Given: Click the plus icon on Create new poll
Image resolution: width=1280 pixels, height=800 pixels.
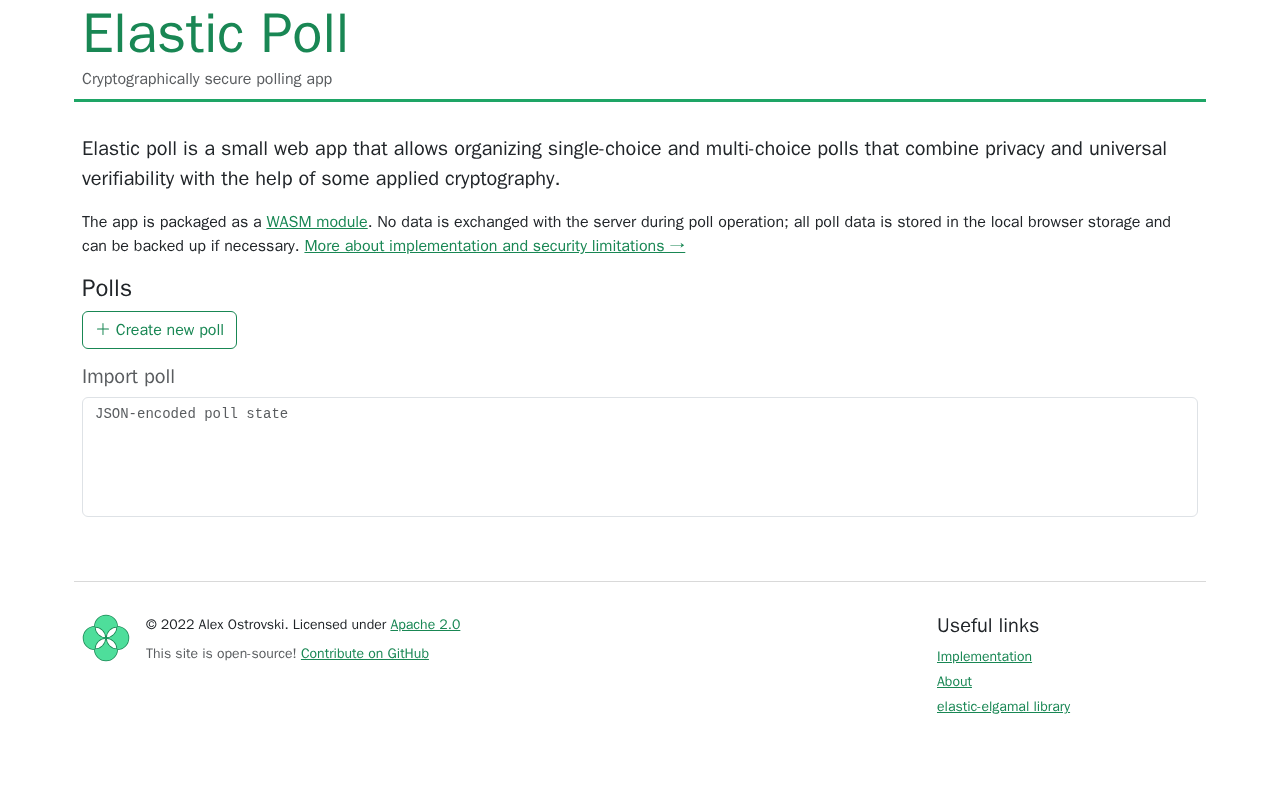Looking at the screenshot, I should 102,330.
